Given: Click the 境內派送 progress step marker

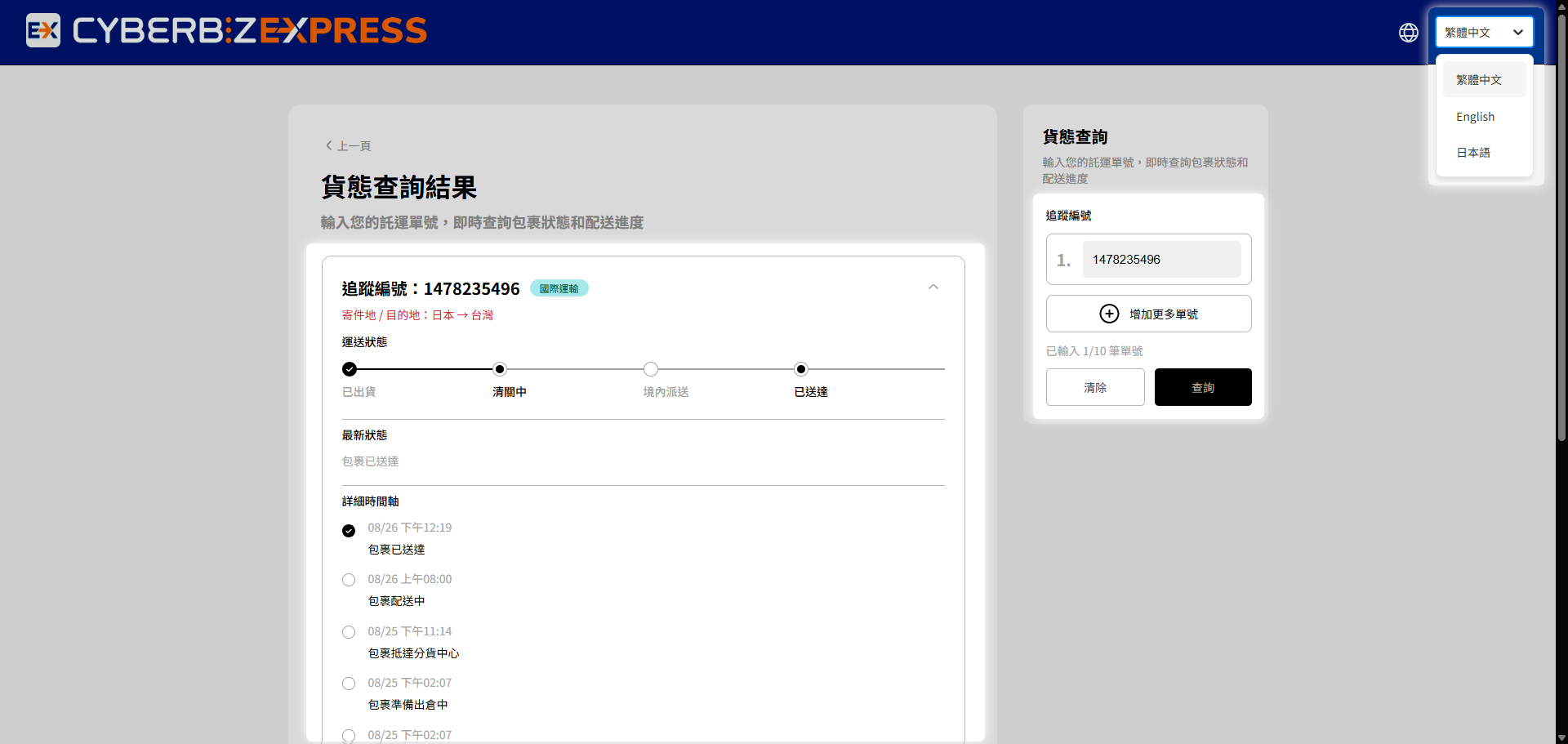Looking at the screenshot, I should [x=651, y=369].
